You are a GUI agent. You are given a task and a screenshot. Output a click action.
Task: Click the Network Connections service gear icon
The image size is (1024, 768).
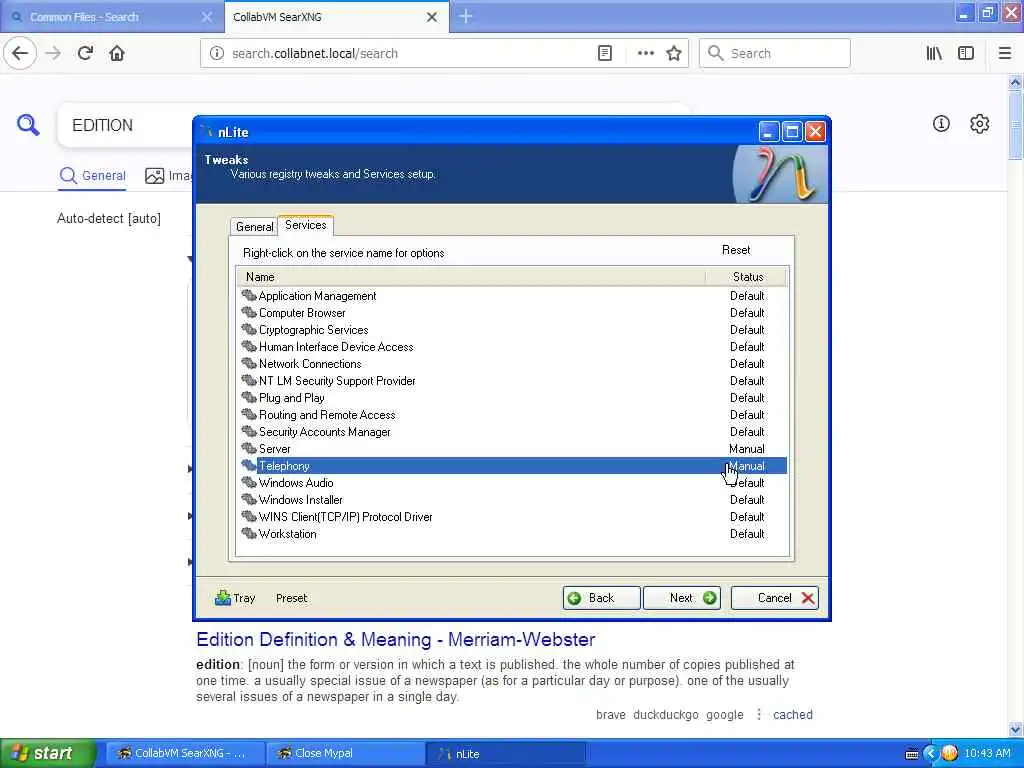click(x=249, y=363)
